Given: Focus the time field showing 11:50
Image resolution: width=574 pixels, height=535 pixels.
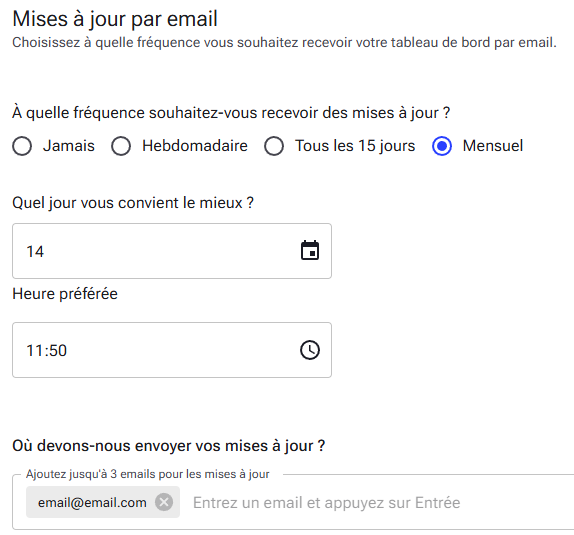Looking at the screenshot, I should tap(172, 350).
